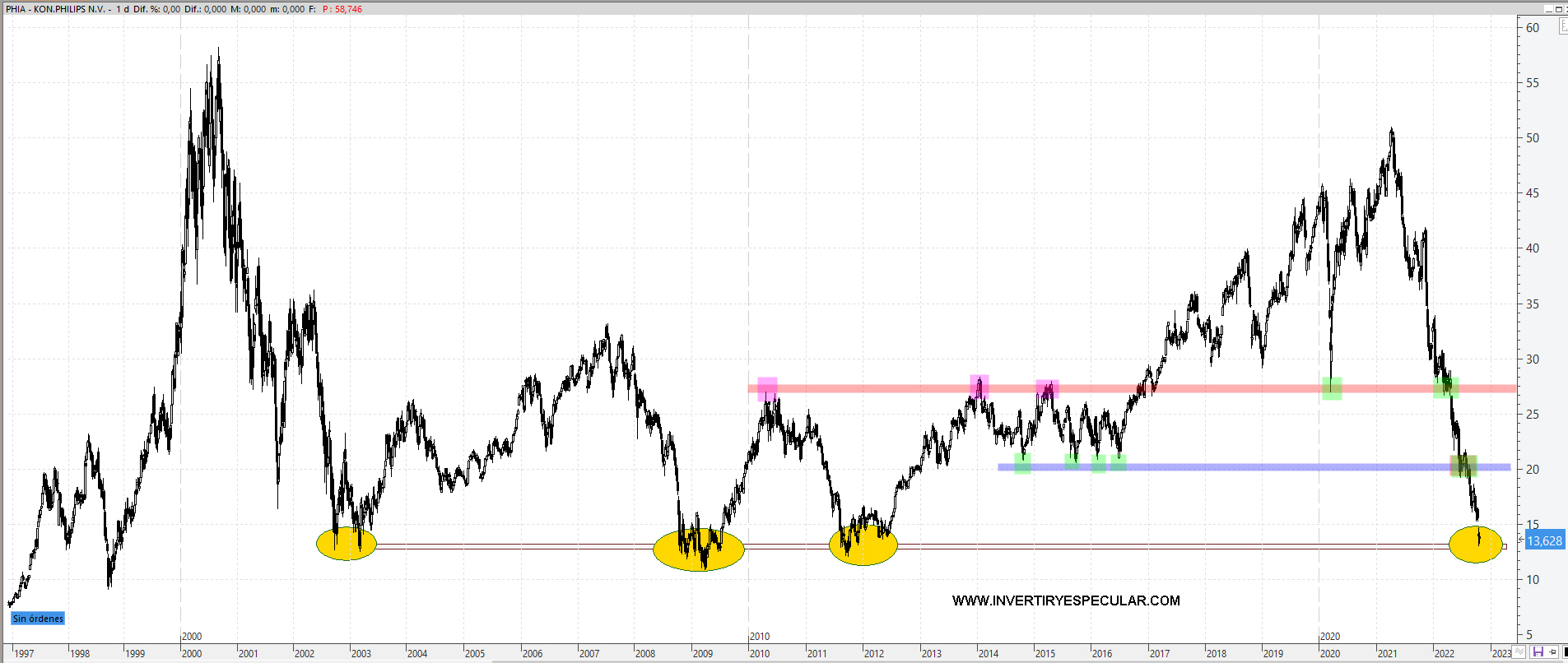
Task: Click the pin icon beside save
Action: 1552,652
